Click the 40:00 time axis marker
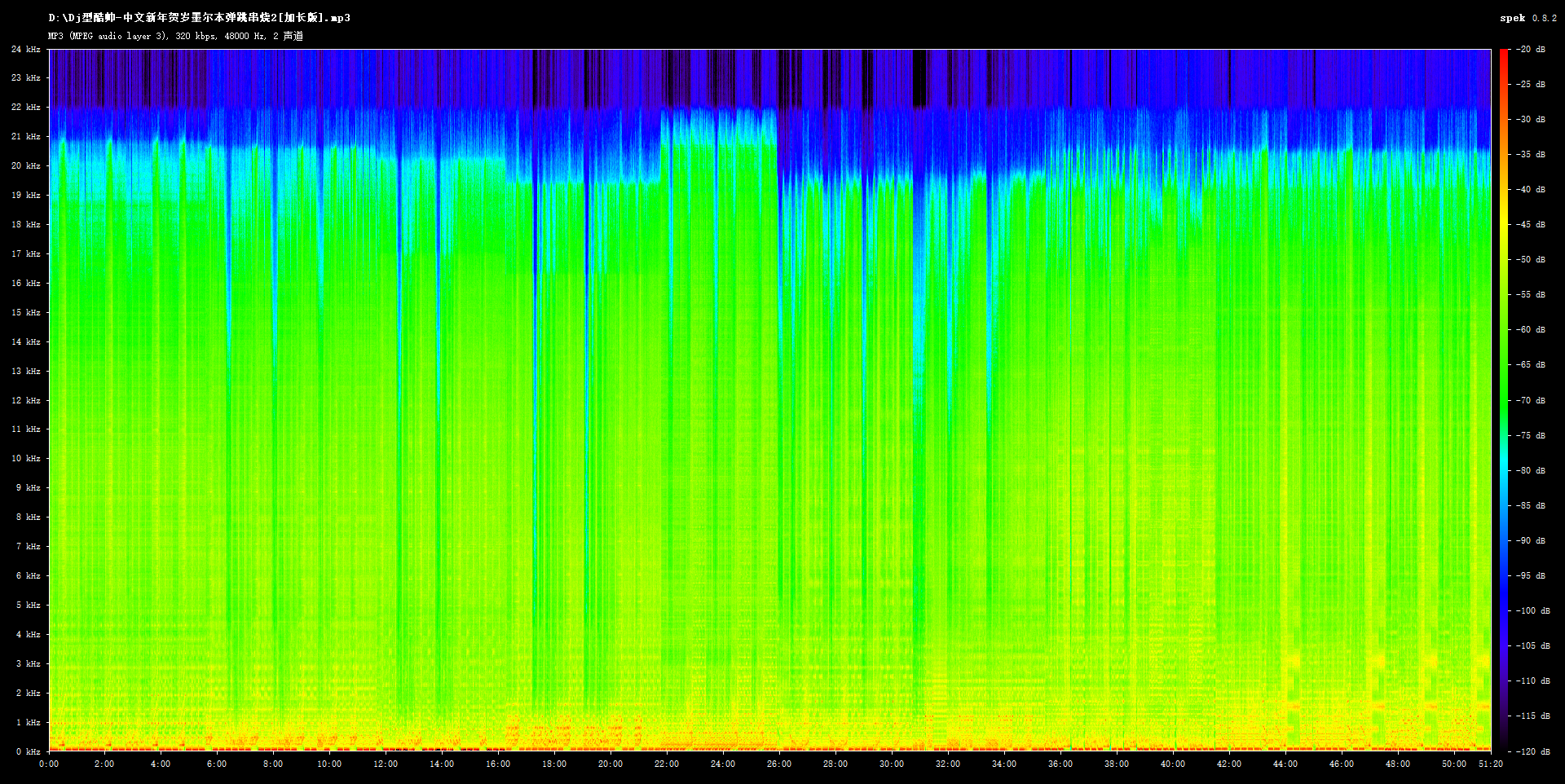 pos(1172,764)
